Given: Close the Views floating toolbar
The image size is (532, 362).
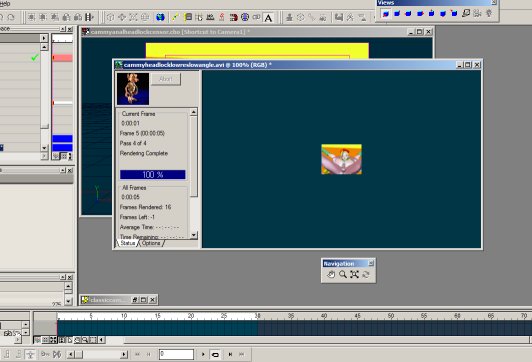Looking at the screenshot, I should 494,3.
